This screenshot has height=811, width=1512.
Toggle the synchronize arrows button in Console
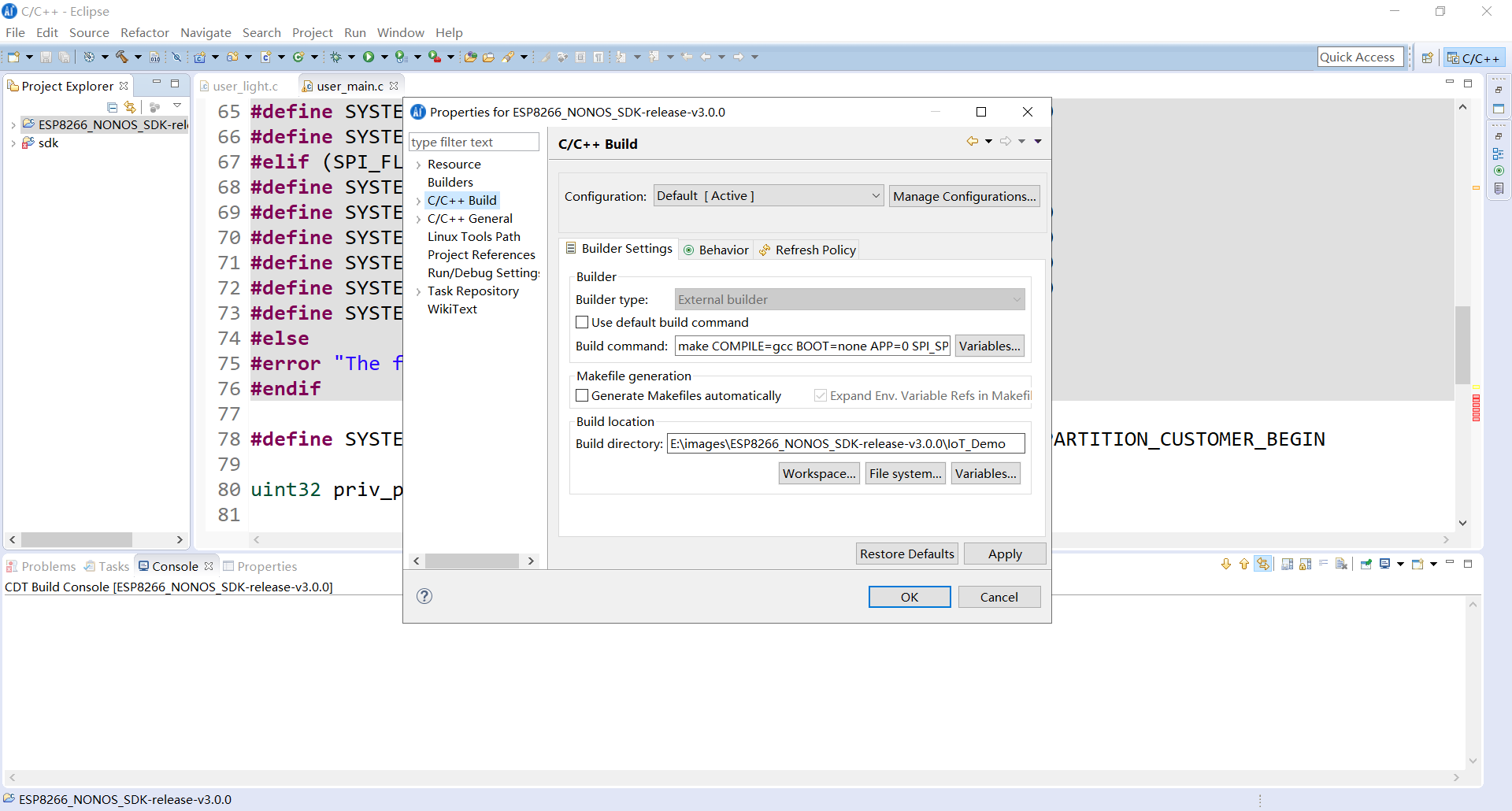[x=1263, y=564]
